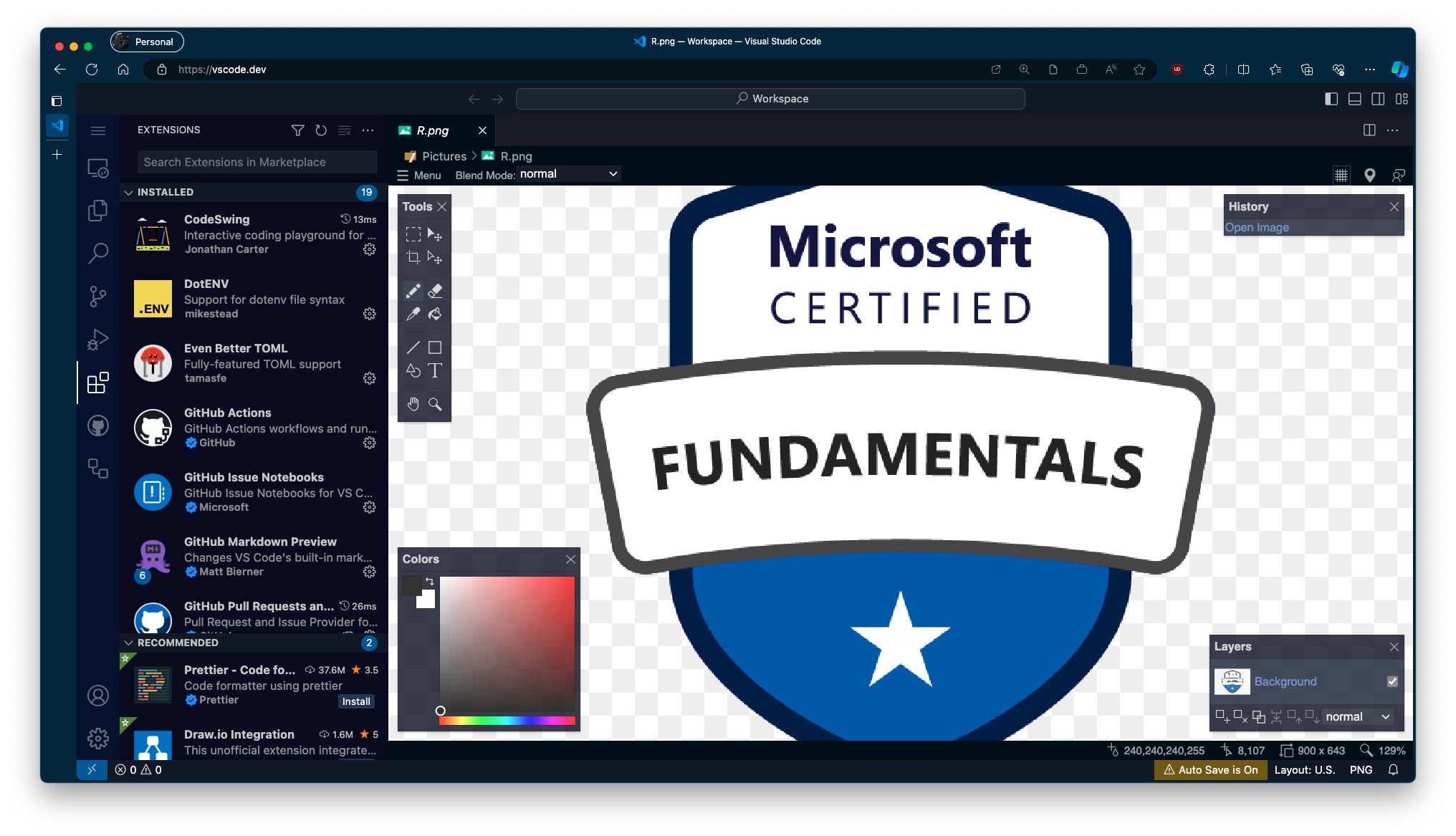
Task: Select the Text tool
Action: tap(436, 370)
